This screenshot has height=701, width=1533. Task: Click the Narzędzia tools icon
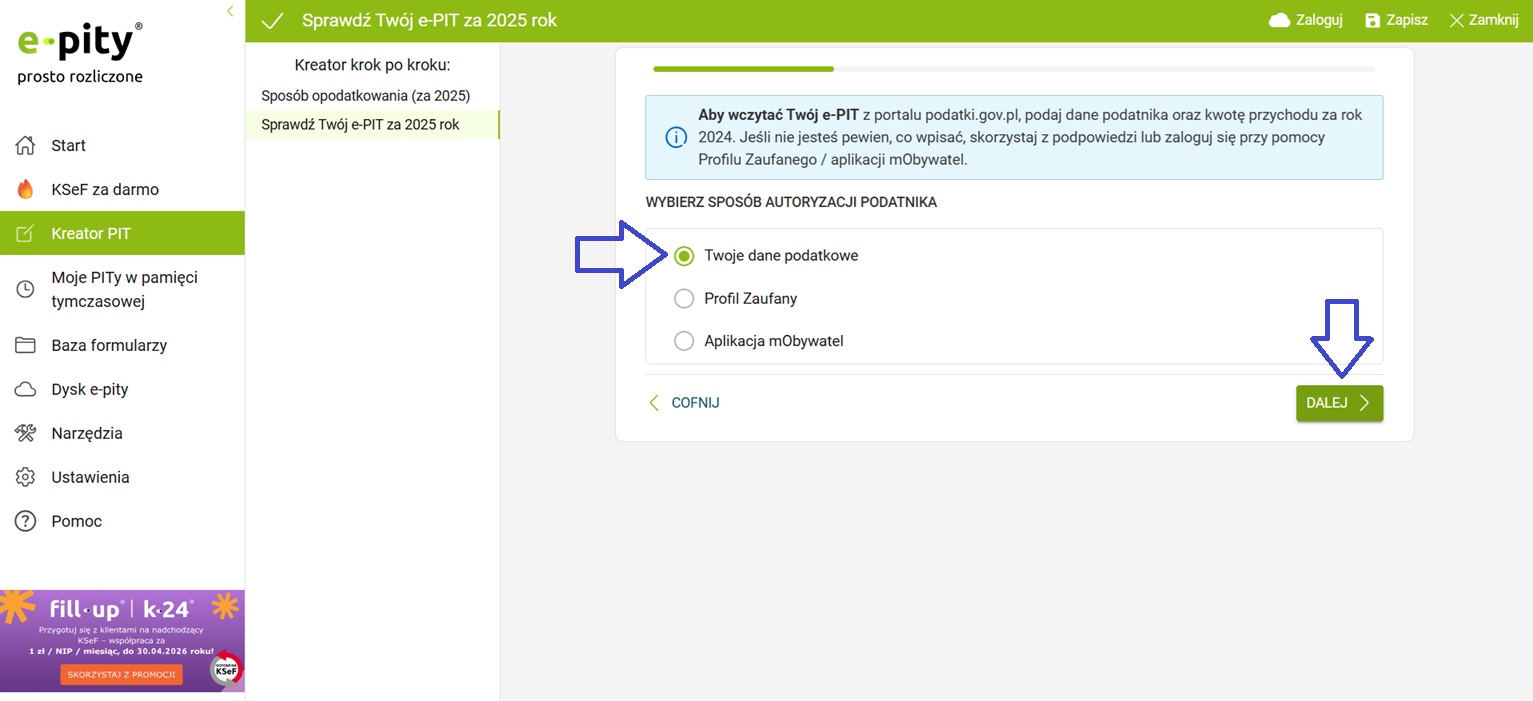[x=26, y=434]
